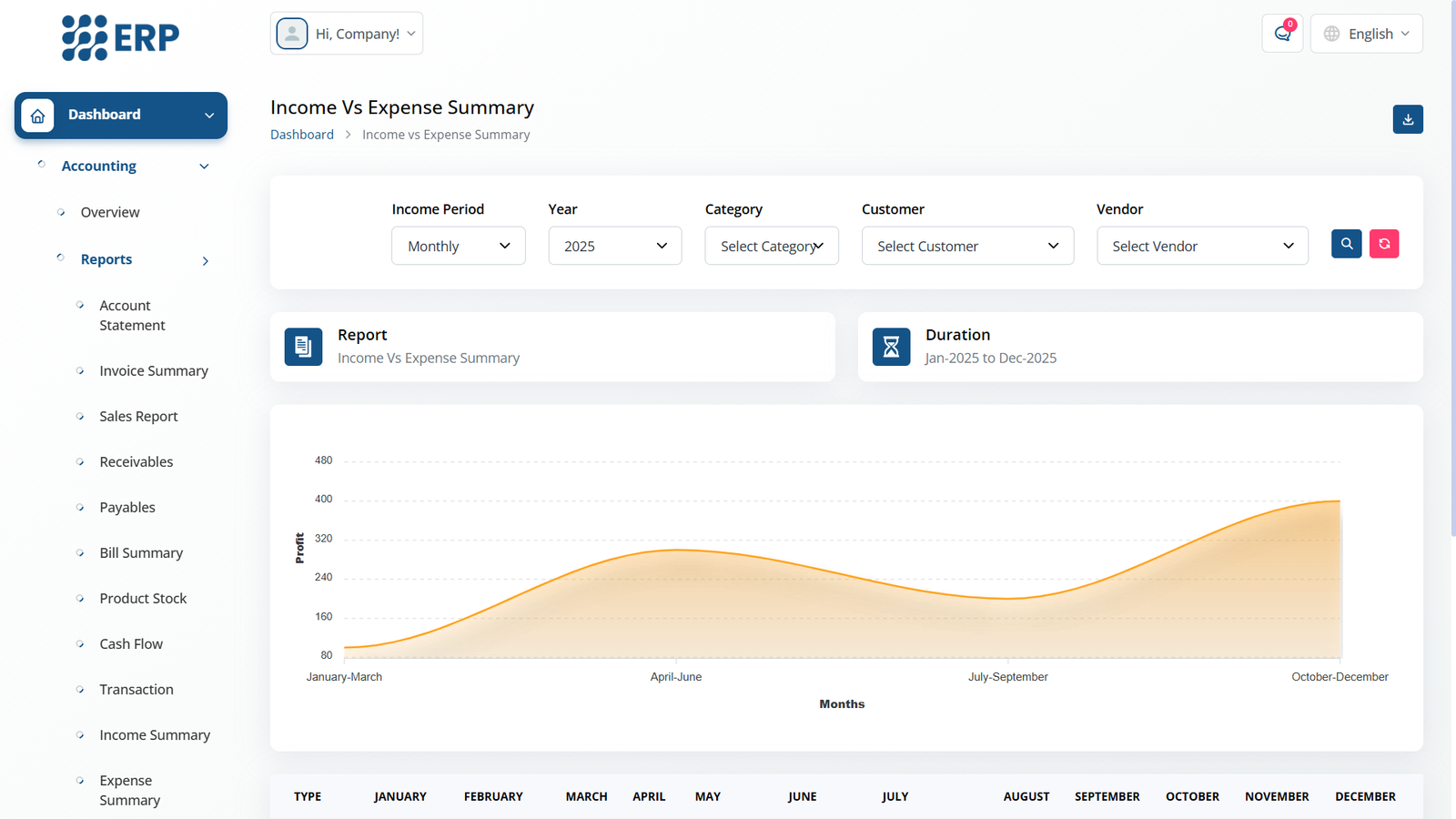Click the download report icon

[1408, 119]
